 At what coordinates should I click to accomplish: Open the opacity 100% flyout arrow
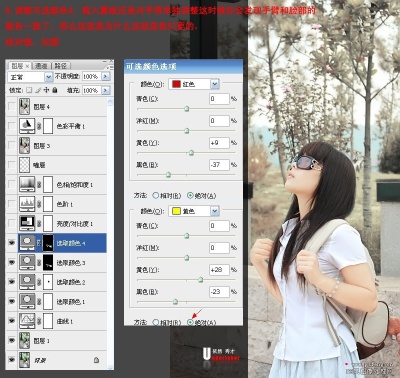106,77
